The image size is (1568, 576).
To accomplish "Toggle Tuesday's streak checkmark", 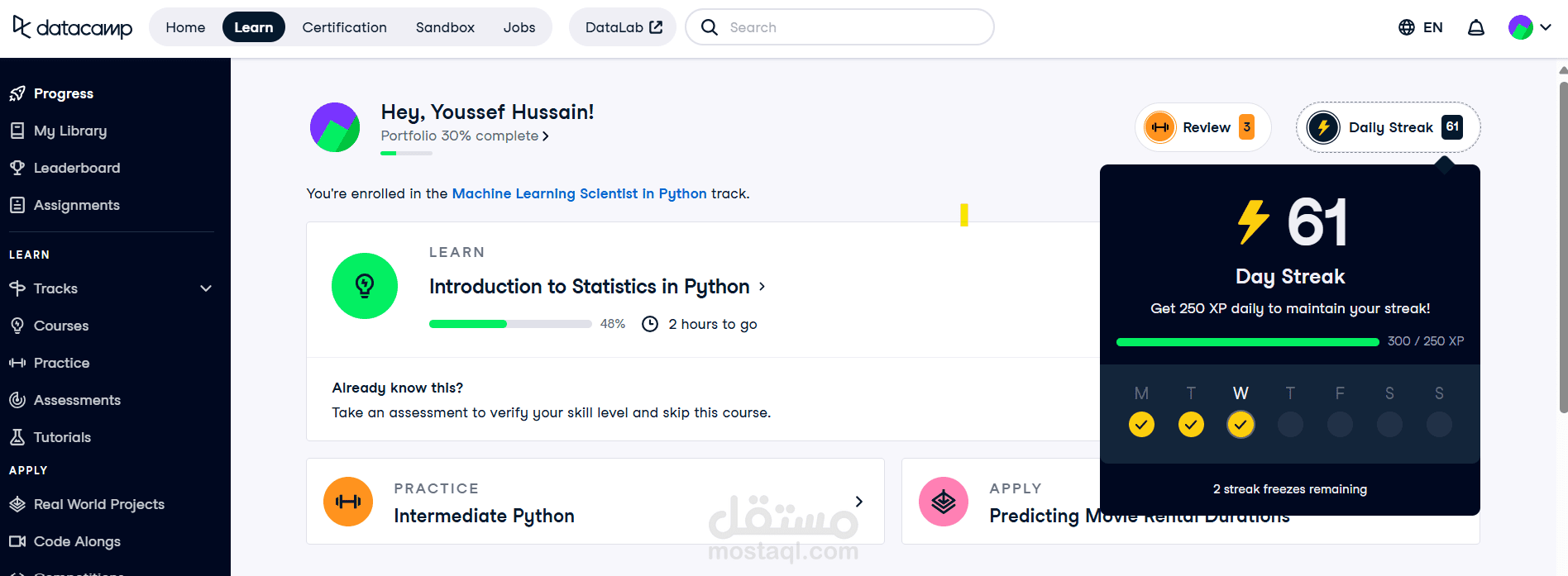I will (x=1191, y=424).
